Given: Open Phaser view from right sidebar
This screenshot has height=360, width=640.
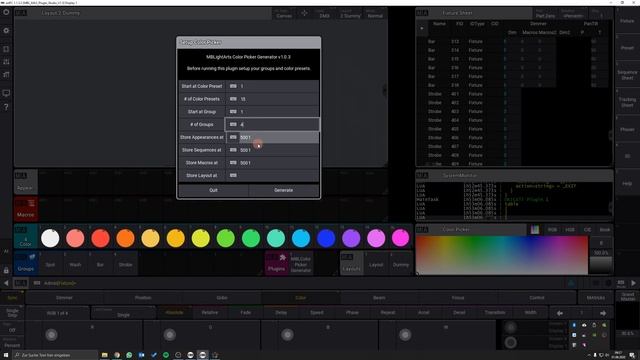Looking at the screenshot, I should coord(627,129).
